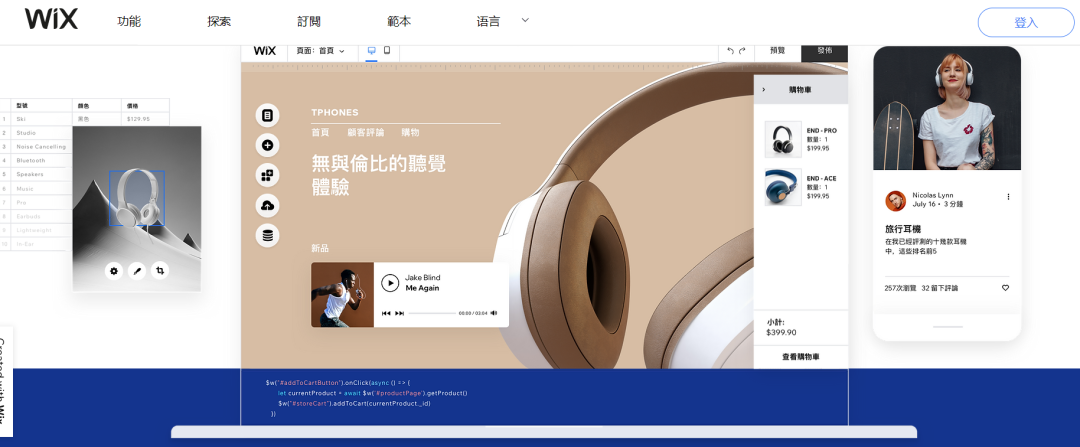Click the END - PRO headphone thumbnail
The image size is (1080, 447).
pyautogui.click(x=783, y=140)
